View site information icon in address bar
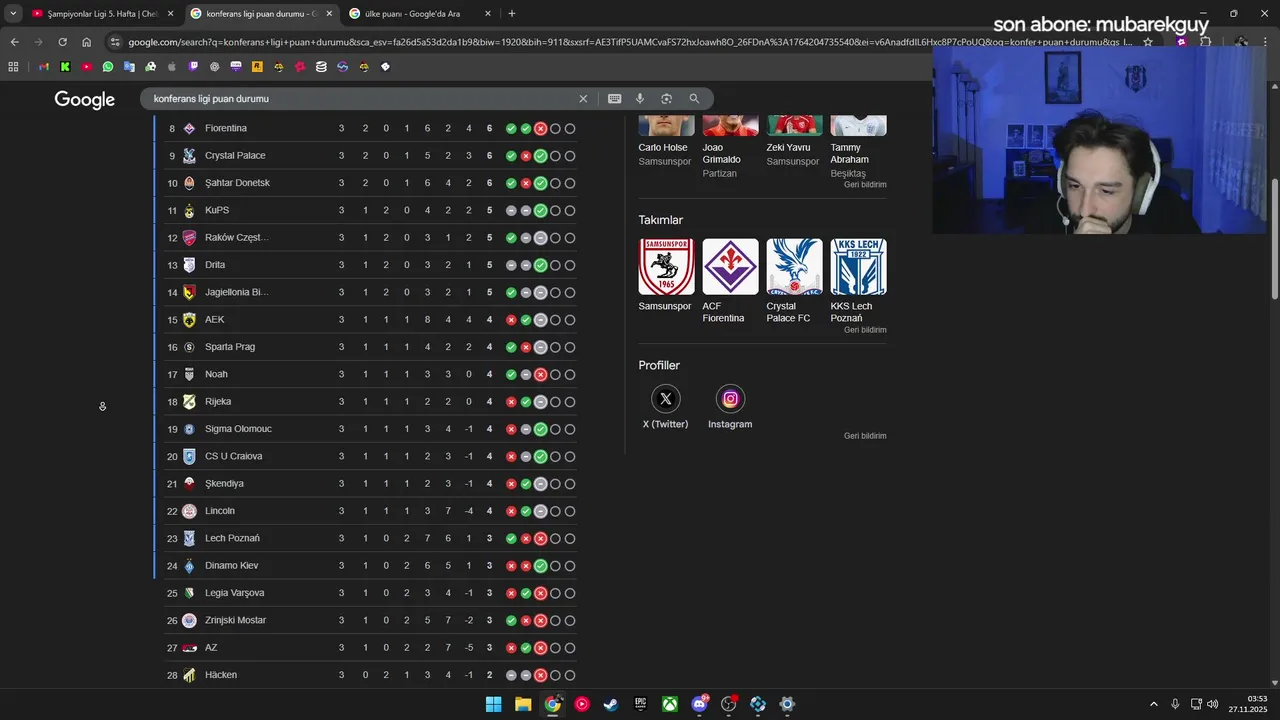 click(116, 42)
